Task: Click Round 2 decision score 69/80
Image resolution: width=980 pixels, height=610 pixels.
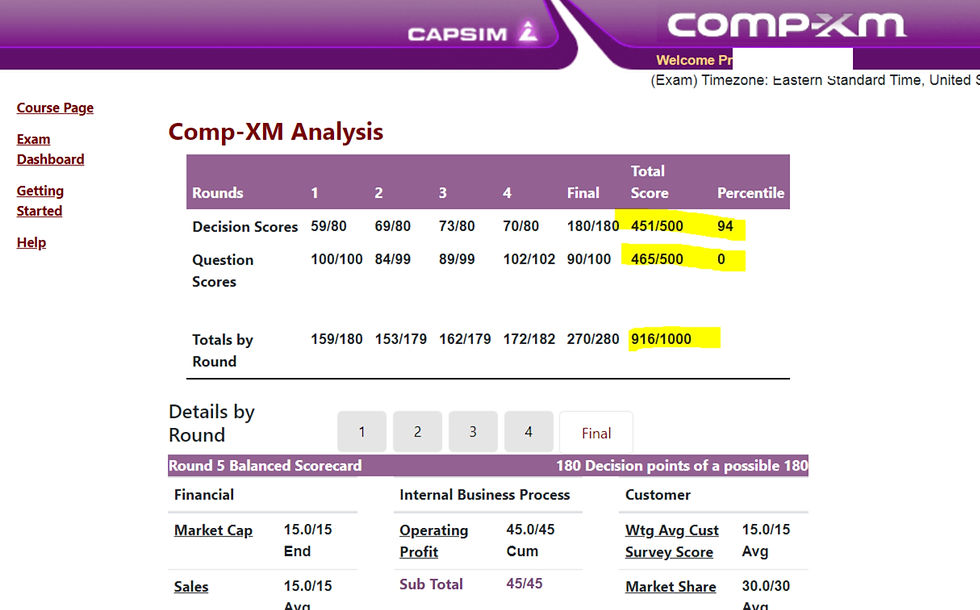Action: click(x=392, y=226)
